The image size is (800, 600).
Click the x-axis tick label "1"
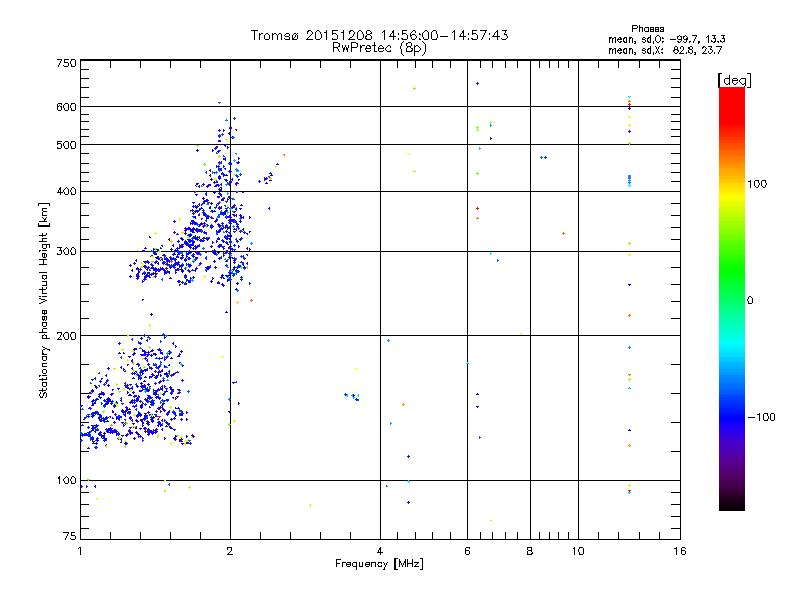80,551
